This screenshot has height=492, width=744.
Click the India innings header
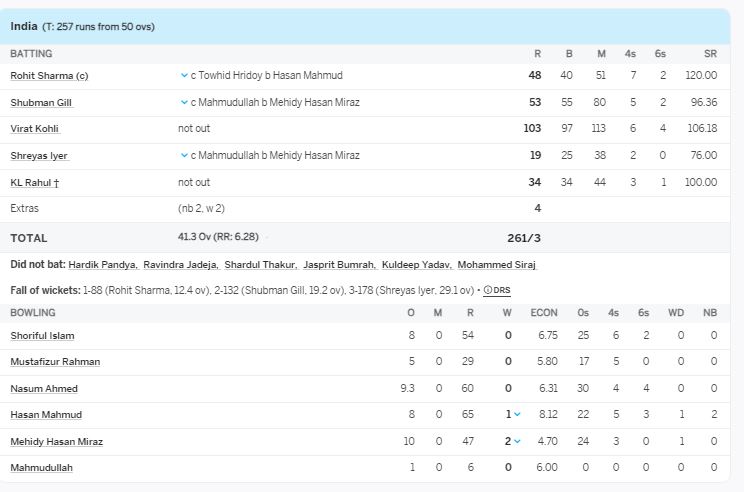pos(82,26)
